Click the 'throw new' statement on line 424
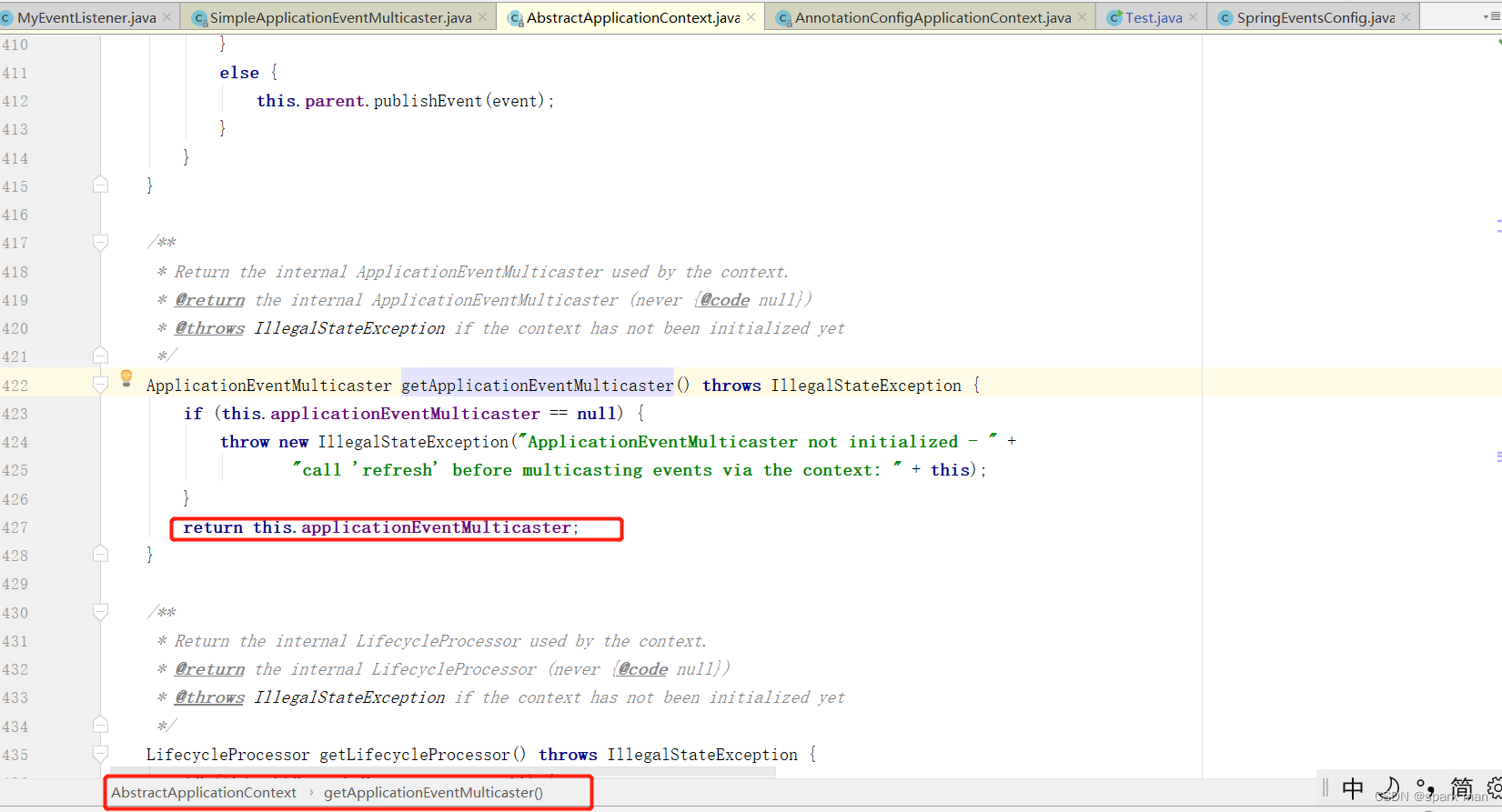Viewport: 1502px width, 812px height. 264,442
